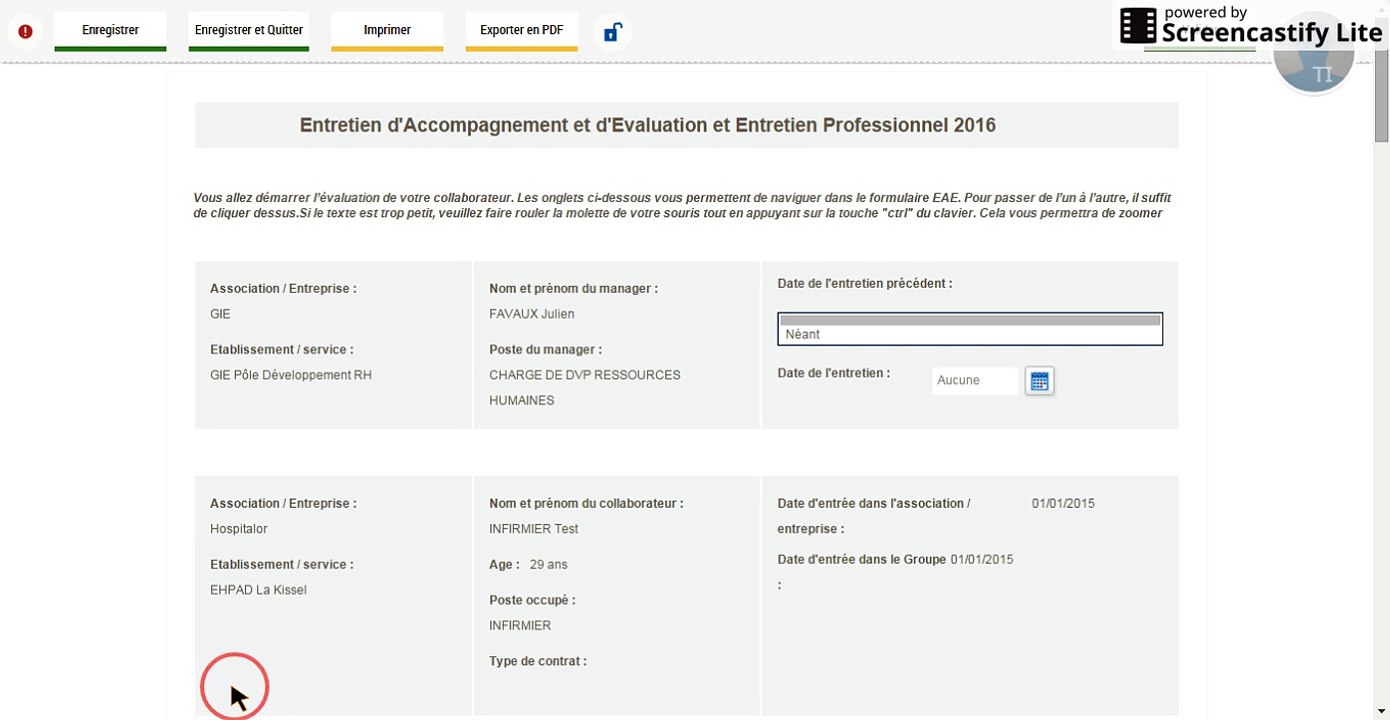Select Néant in previous interview list
This screenshot has width=1390, height=720.
(x=970, y=335)
